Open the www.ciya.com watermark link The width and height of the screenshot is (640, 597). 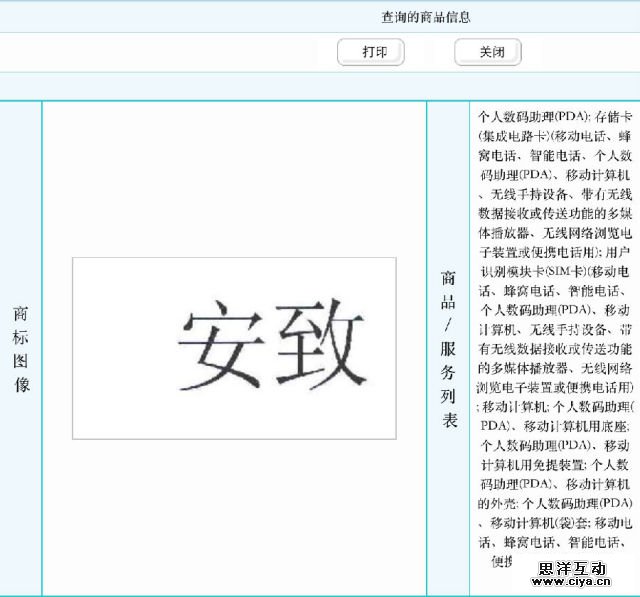pyautogui.click(x=572, y=583)
